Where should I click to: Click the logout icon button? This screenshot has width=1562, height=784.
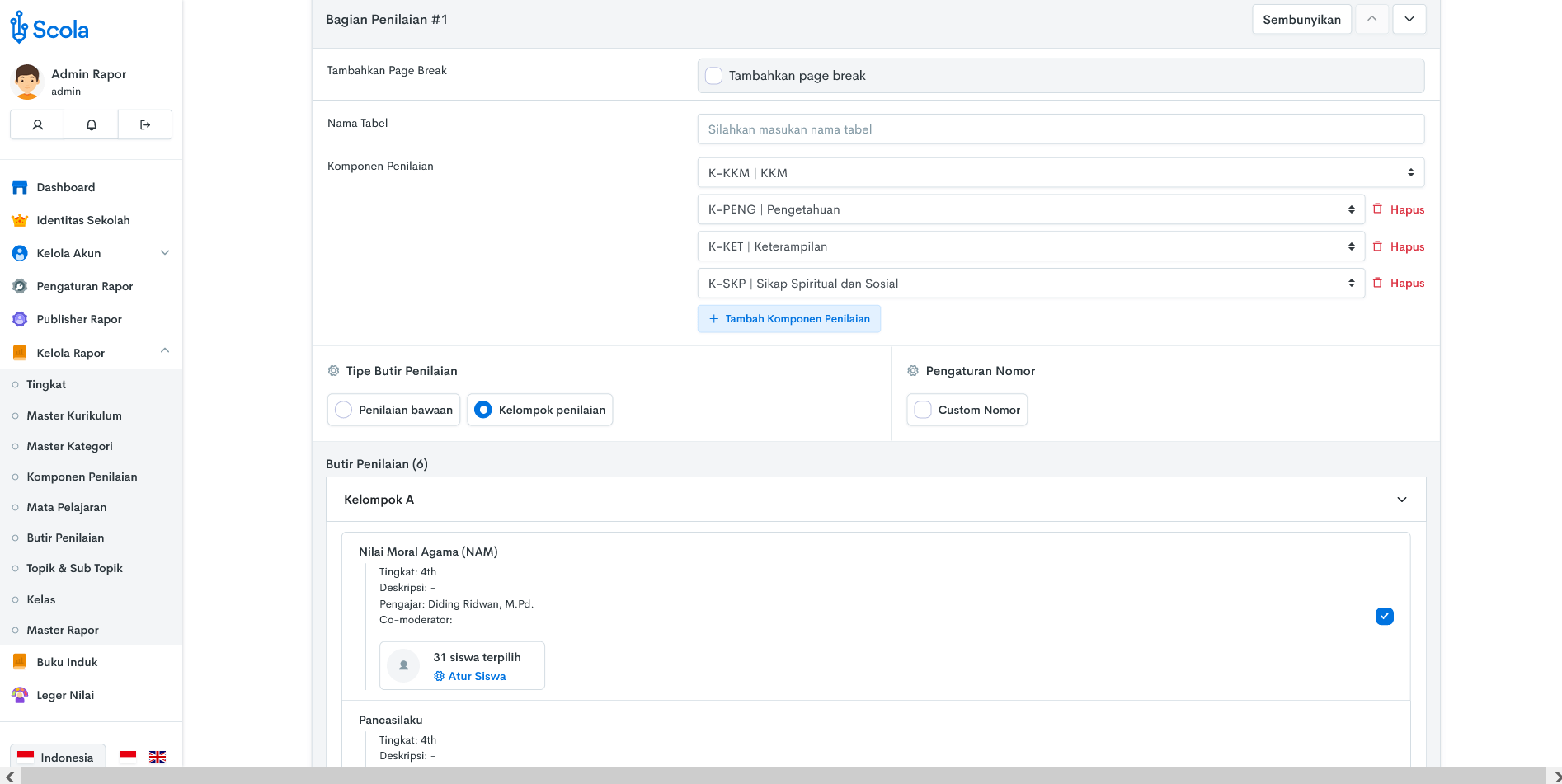145,124
